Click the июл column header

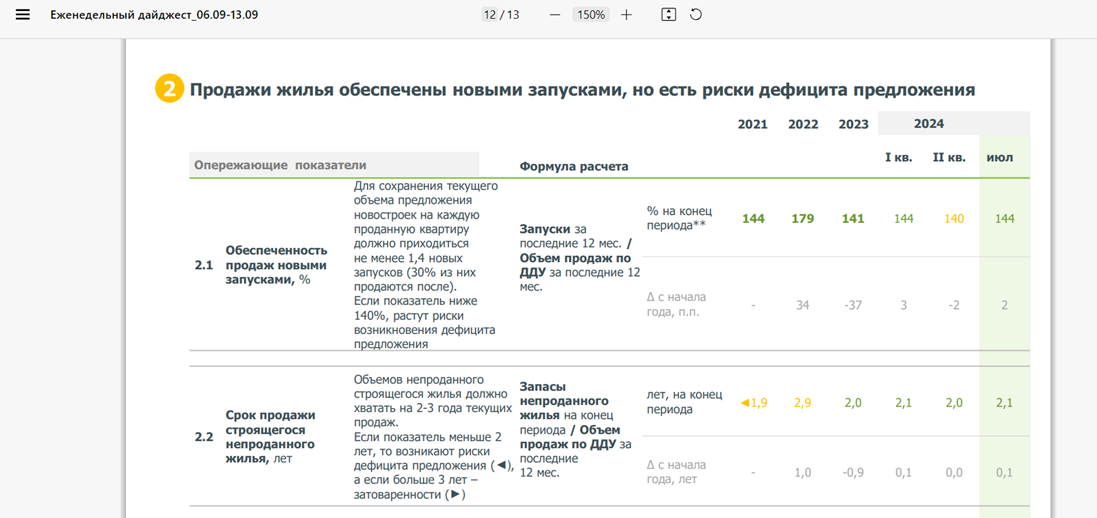(x=1000, y=158)
